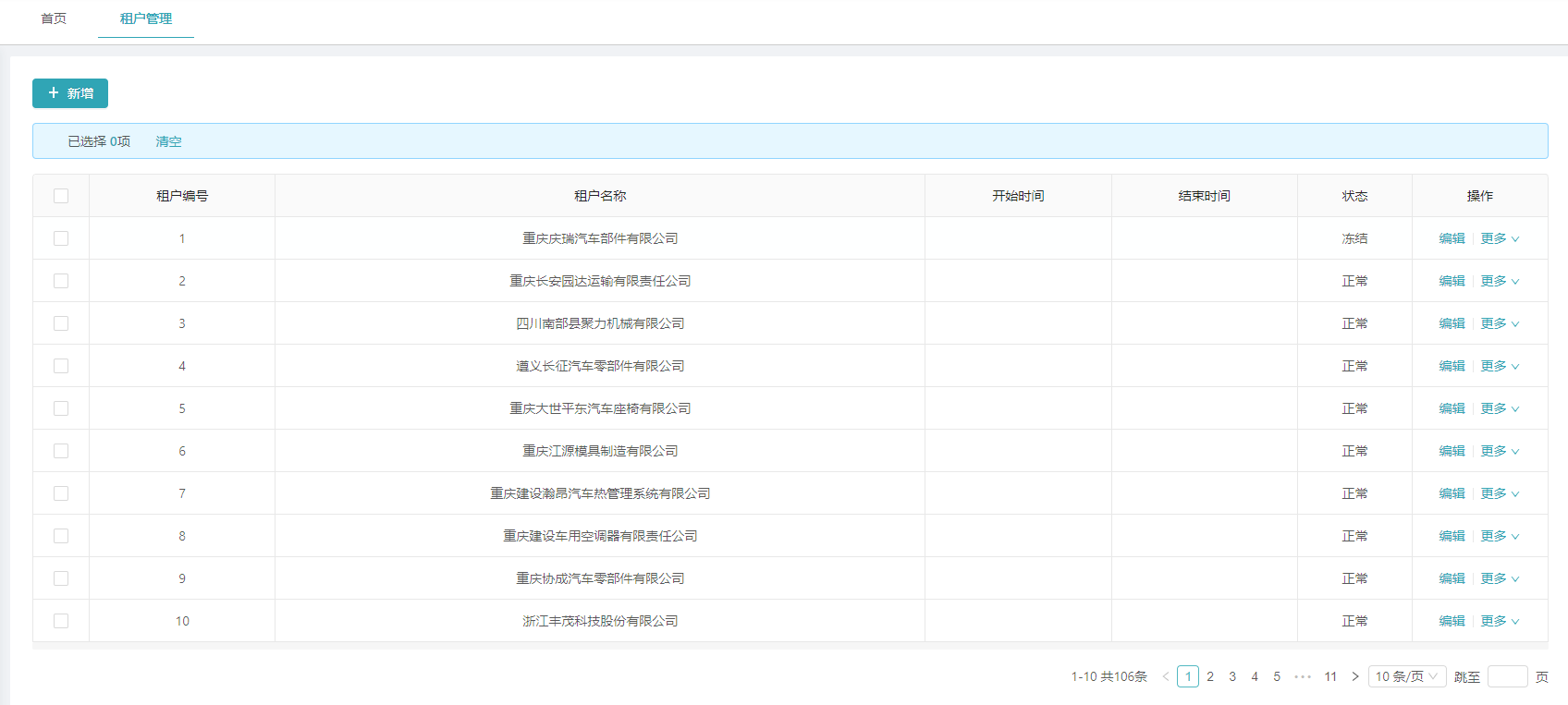1568x705 pixels.
Task: Go to page 3 in pagination
Action: [1232, 676]
